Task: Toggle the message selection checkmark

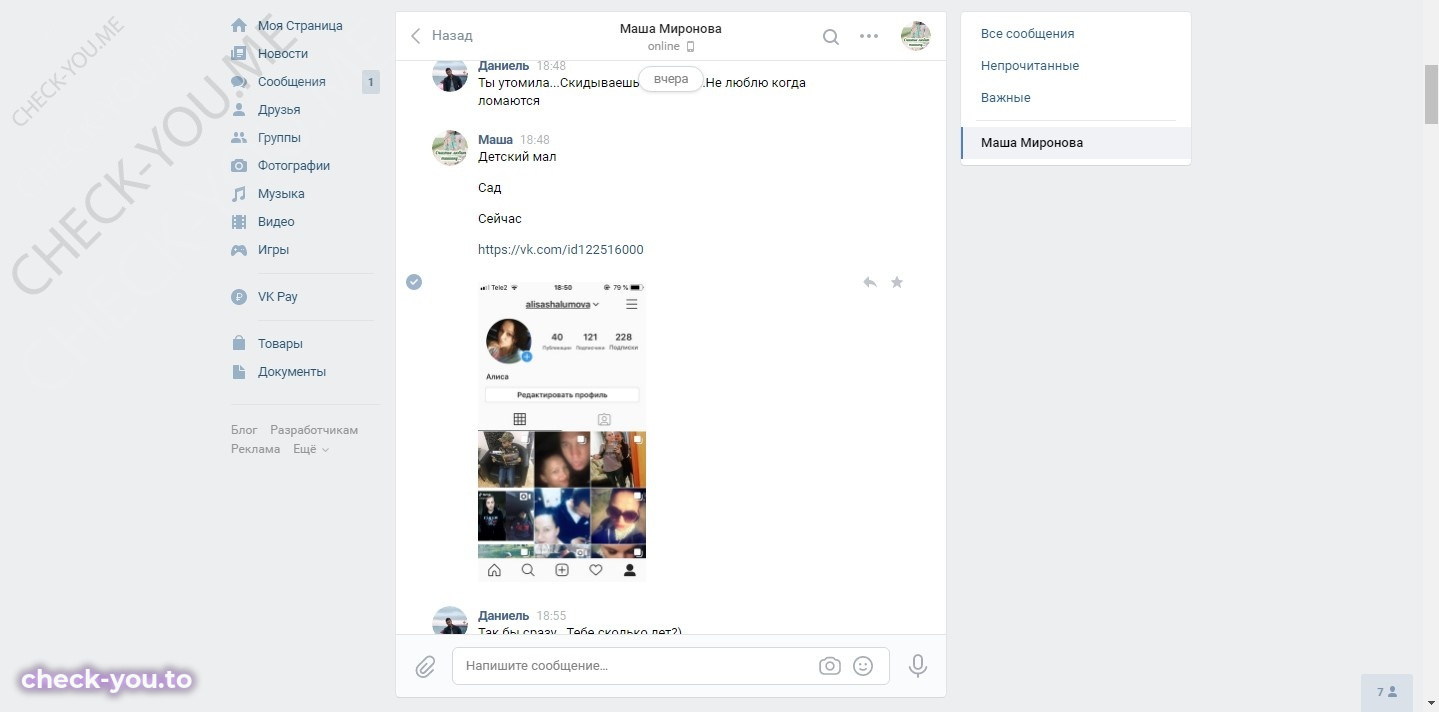Action: click(x=414, y=282)
